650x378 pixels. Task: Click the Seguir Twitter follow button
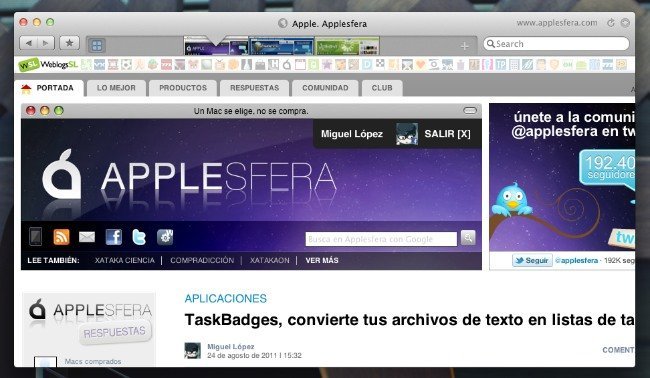(532, 260)
